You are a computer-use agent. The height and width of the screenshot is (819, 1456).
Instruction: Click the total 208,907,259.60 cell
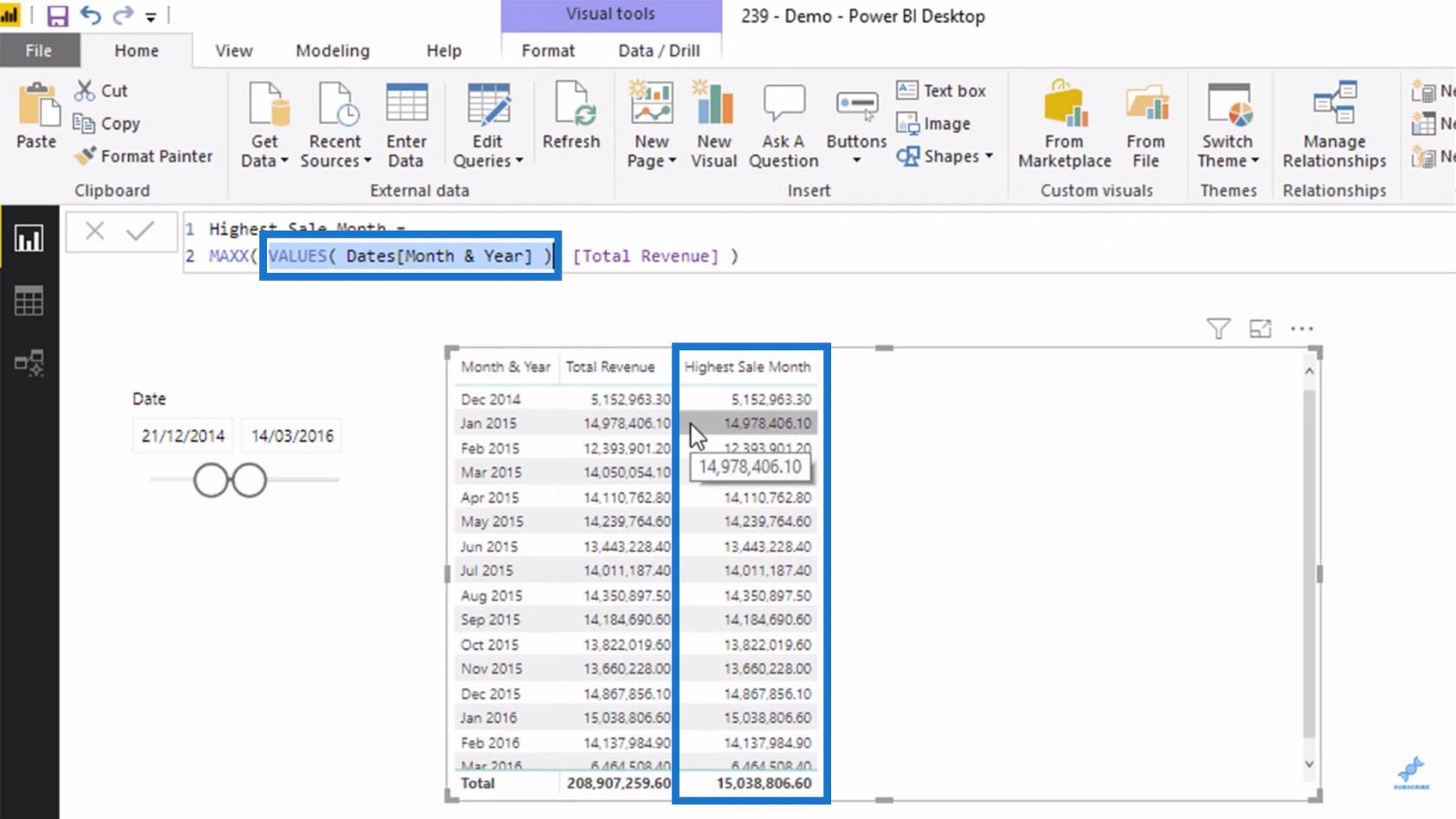(619, 783)
